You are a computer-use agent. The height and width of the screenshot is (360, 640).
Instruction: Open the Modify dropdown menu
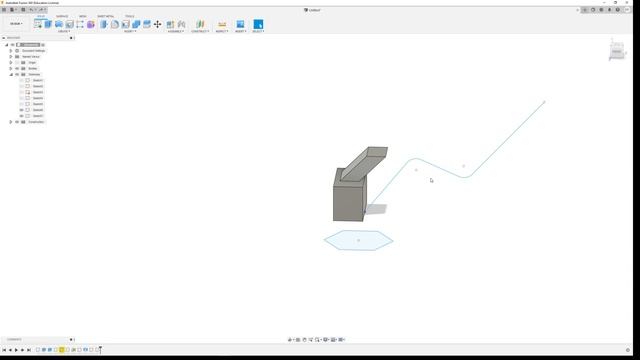(x=130, y=31)
